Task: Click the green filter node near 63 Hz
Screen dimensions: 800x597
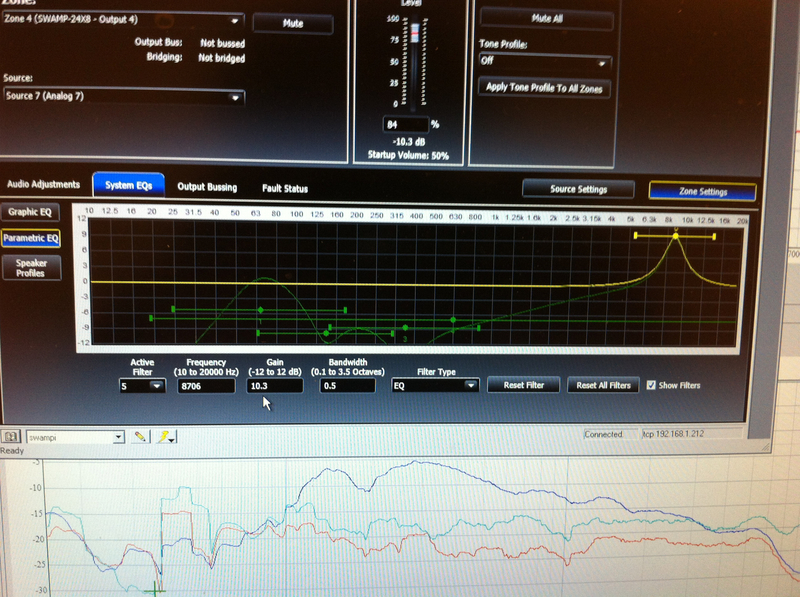Action: click(x=261, y=310)
